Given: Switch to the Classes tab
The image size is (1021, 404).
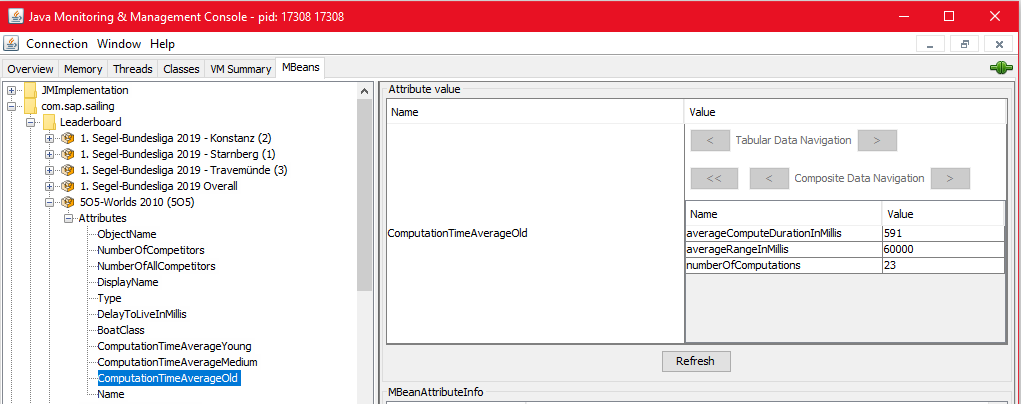Looking at the screenshot, I should [x=181, y=68].
